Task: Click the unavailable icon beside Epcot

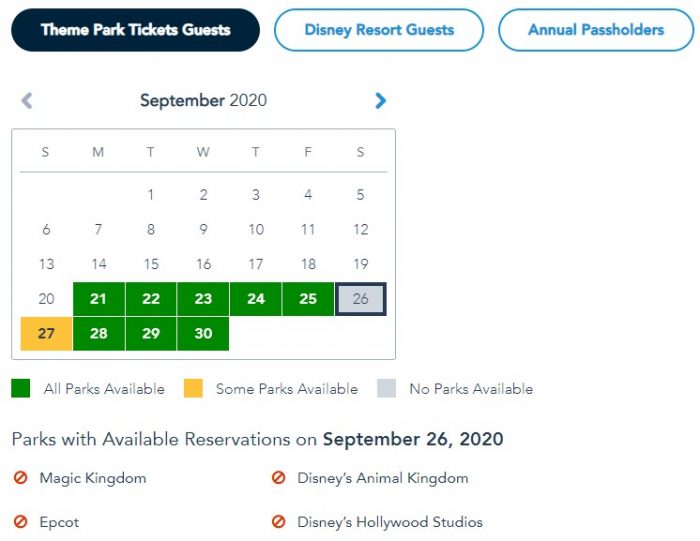Action: coord(20,522)
